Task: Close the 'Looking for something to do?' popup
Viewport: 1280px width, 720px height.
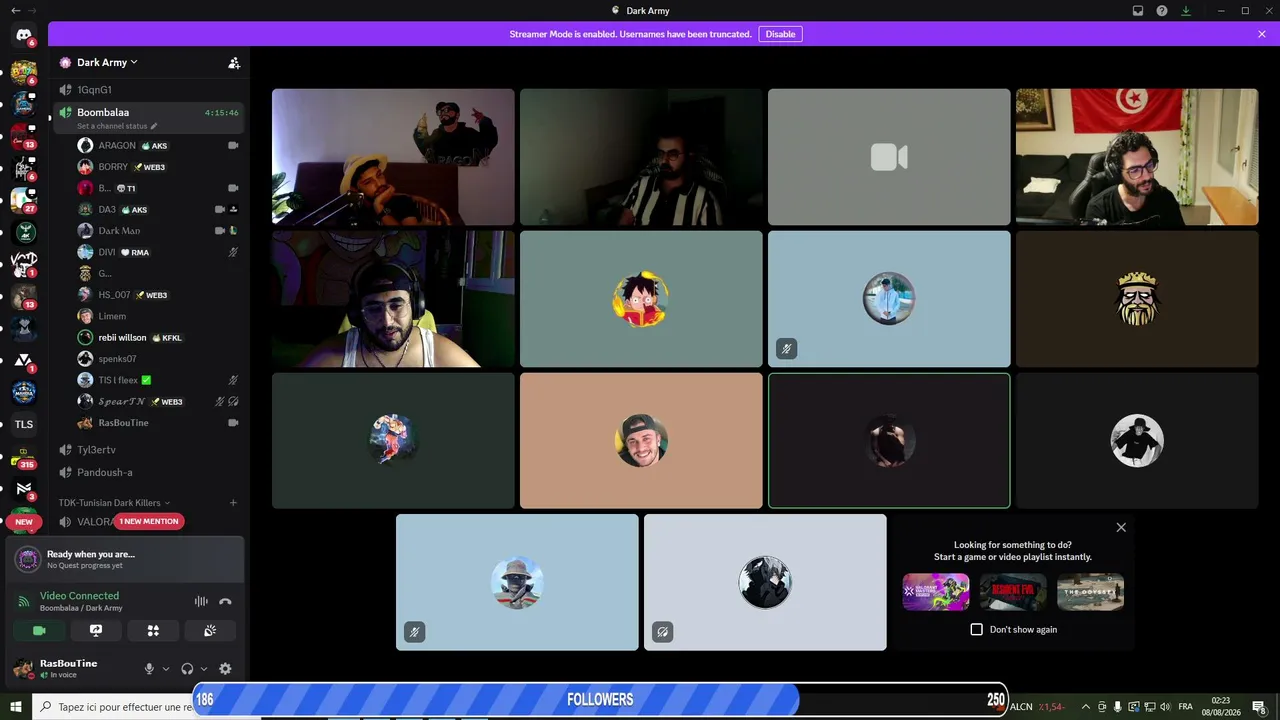Action: [1121, 527]
